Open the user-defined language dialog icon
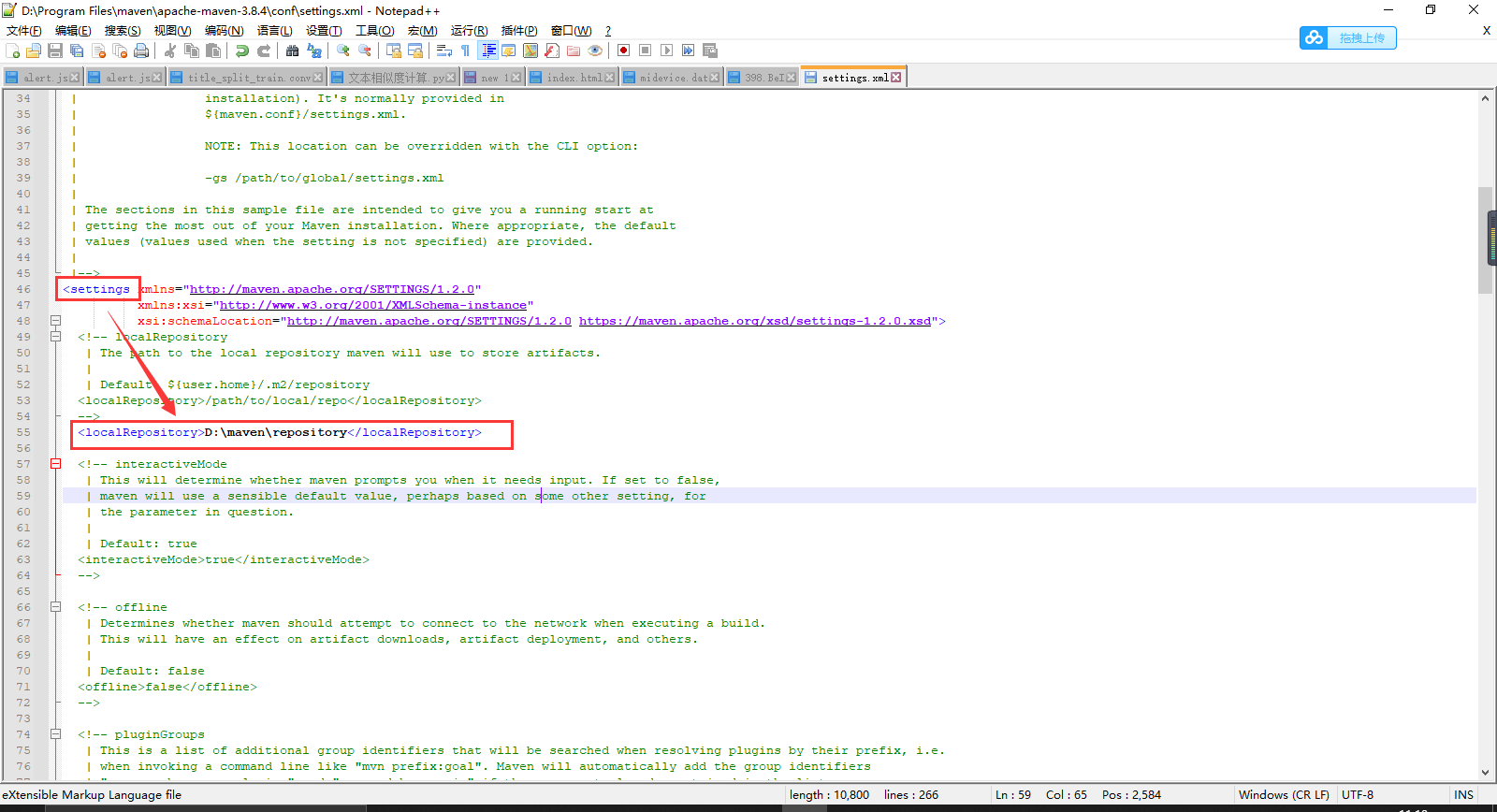Image resolution: width=1497 pixels, height=812 pixels. [x=509, y=51]
